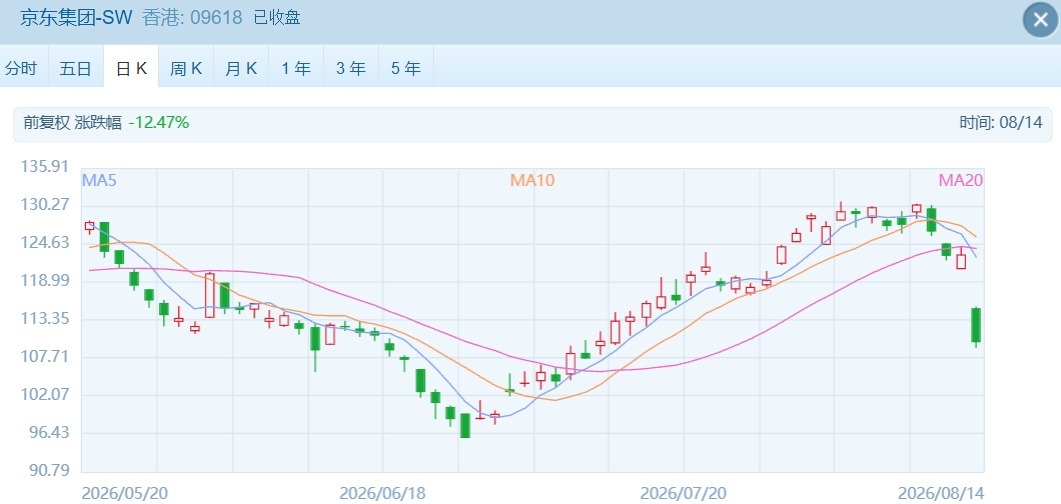Click the MA20 legend label
The height and width of the screenshot is (504, 1061).
pos(961,180)
